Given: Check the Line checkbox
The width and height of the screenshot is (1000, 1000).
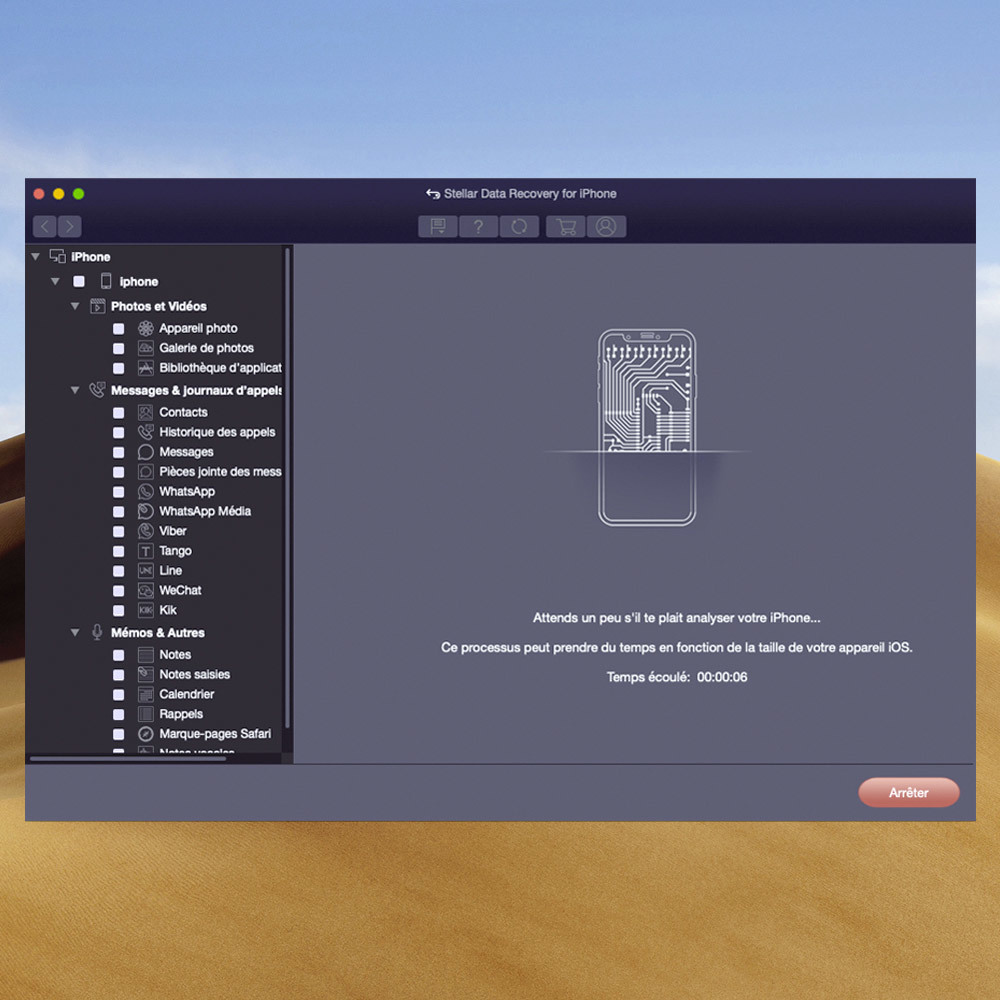Looking at the screenshot, I should tap(119, 571).
